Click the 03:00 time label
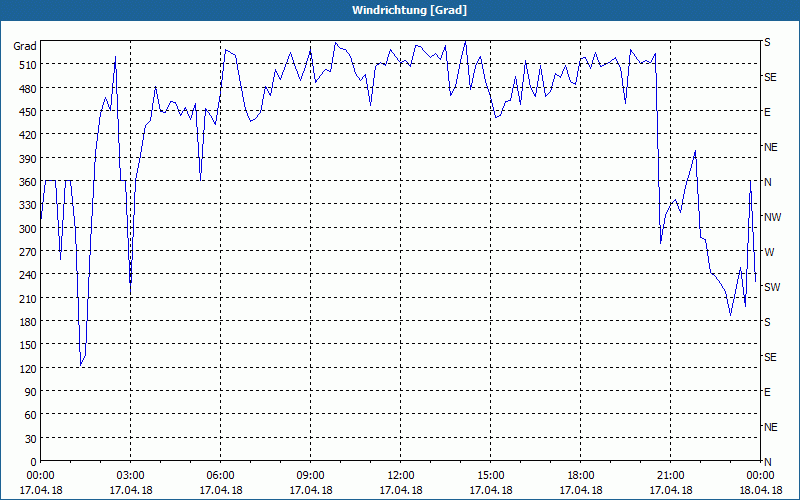 pyautogui.click(x=131, y=476)
